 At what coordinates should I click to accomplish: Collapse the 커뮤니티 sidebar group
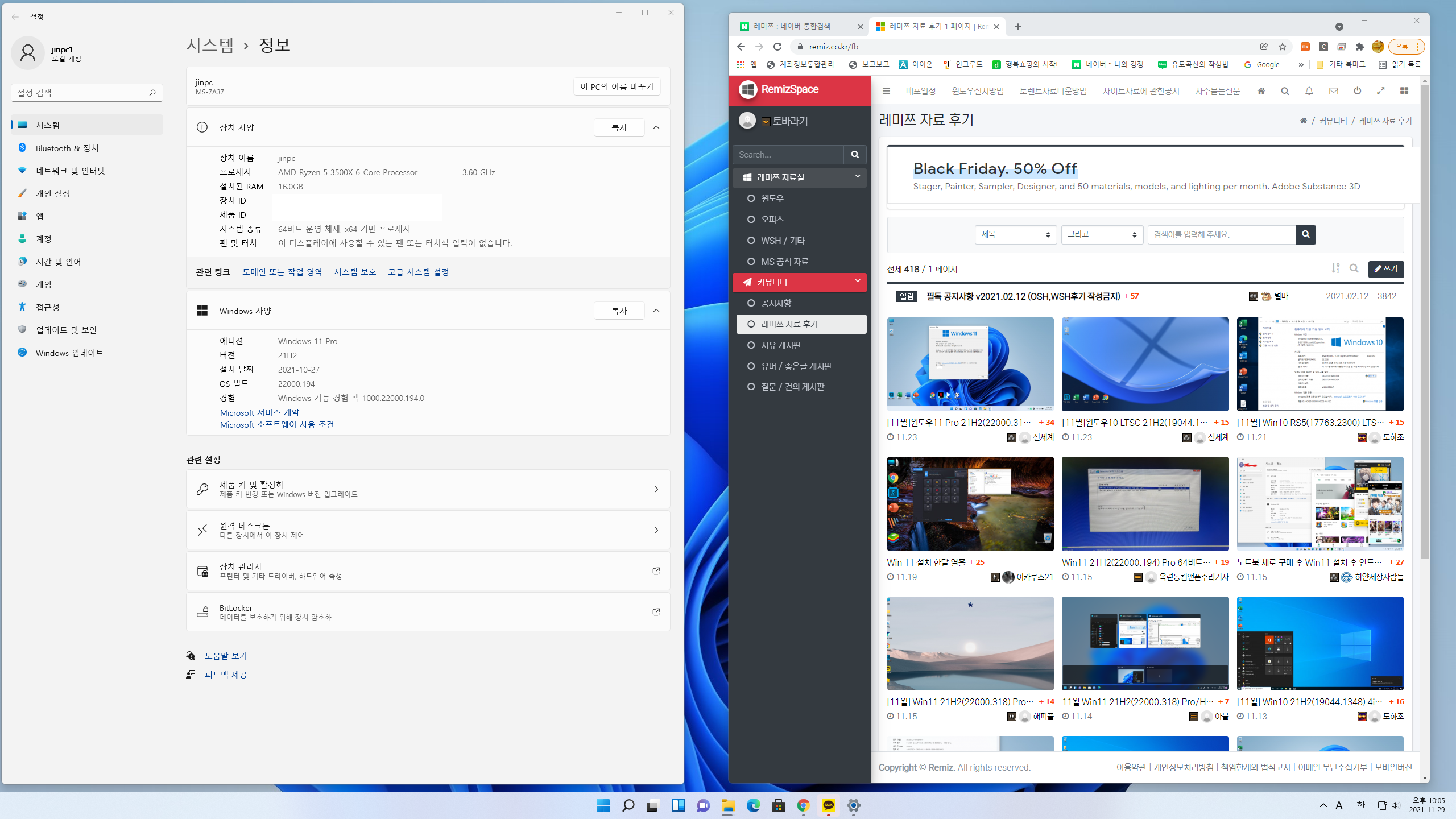pyautogui.click(x=799, y=282)
